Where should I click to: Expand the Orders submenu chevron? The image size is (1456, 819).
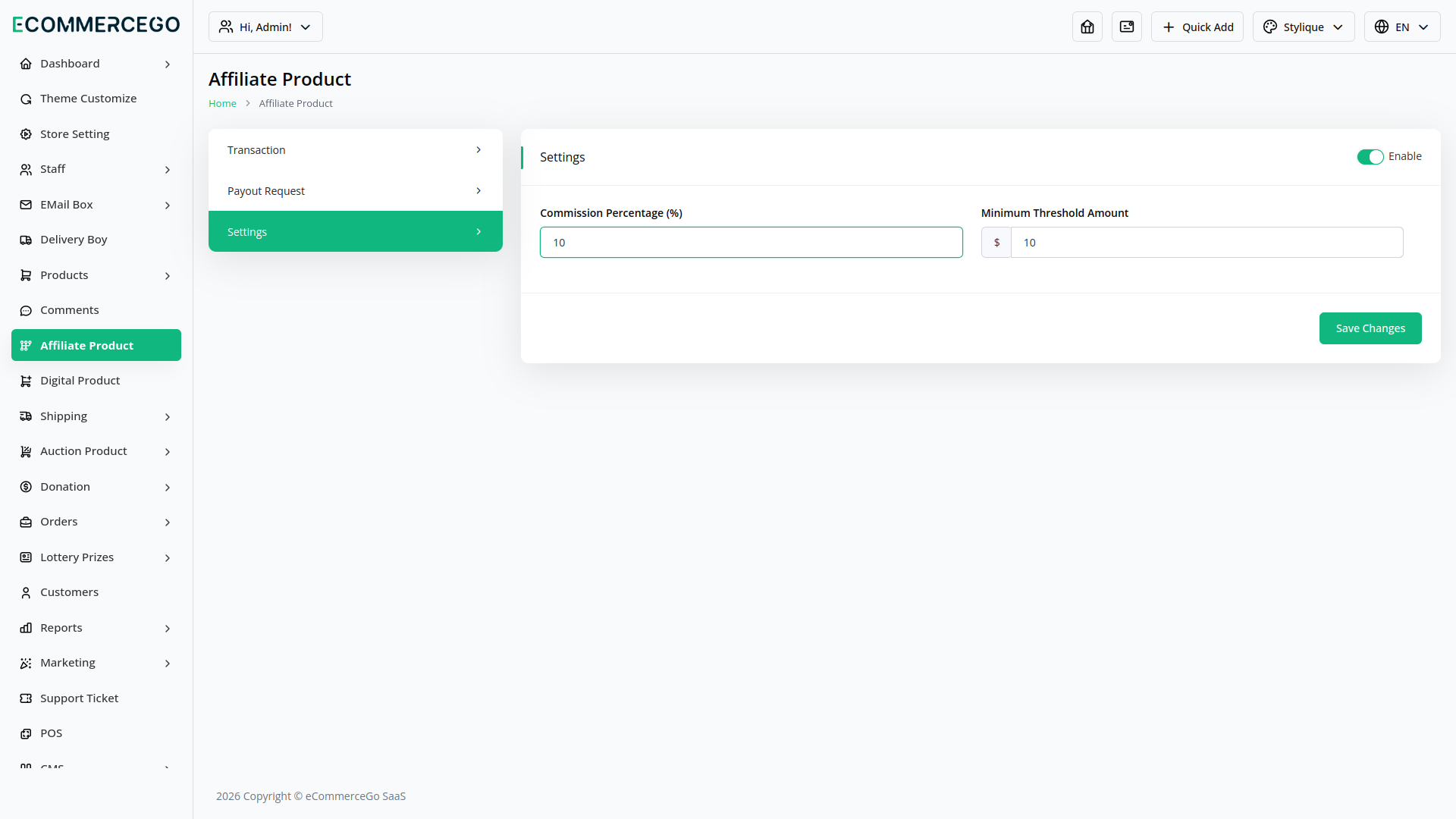pyautogui.click(x=168, y=522)
